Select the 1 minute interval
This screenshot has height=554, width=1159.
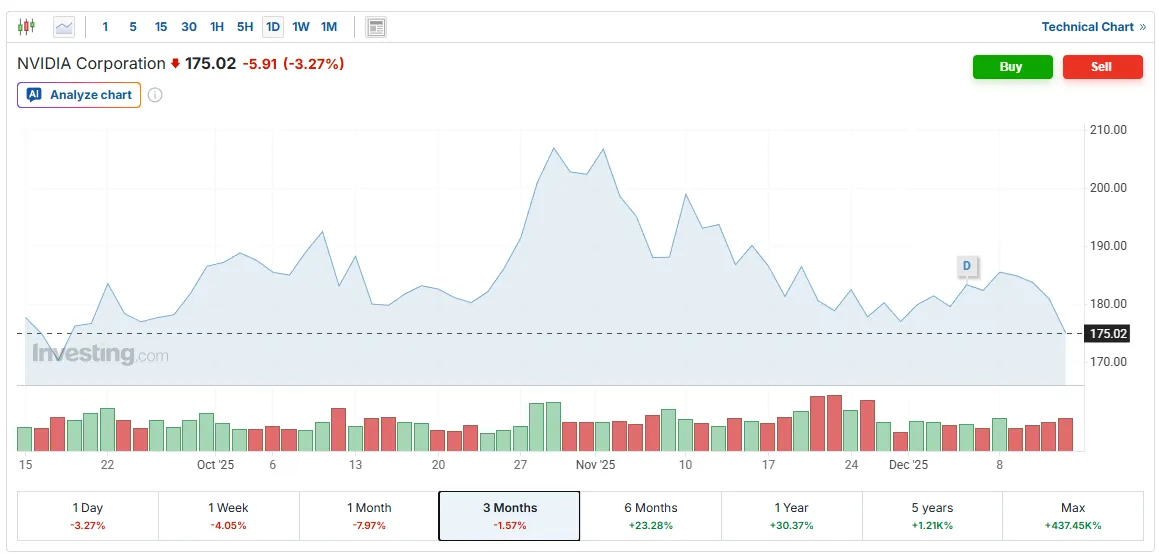coord(105,27)
